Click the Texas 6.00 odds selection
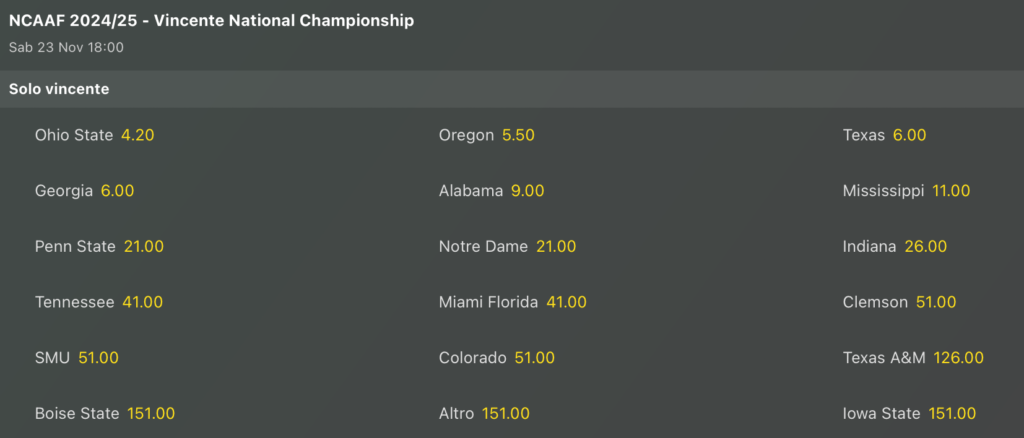The image size is (1024, 438). pyautogui.click(x=884, y=135)
